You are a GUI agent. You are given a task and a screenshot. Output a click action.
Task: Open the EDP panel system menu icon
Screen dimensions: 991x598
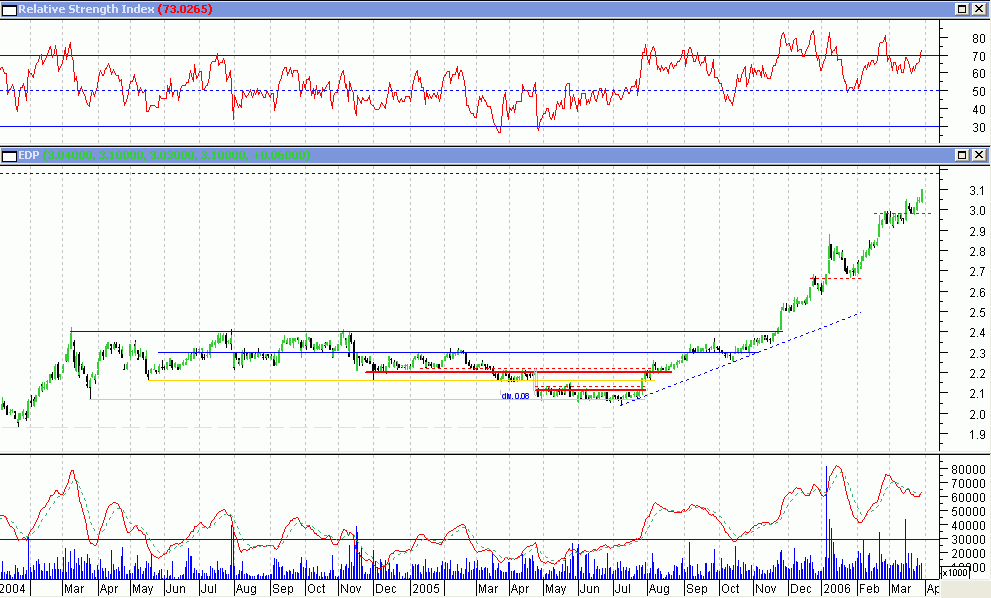point(9,156)
